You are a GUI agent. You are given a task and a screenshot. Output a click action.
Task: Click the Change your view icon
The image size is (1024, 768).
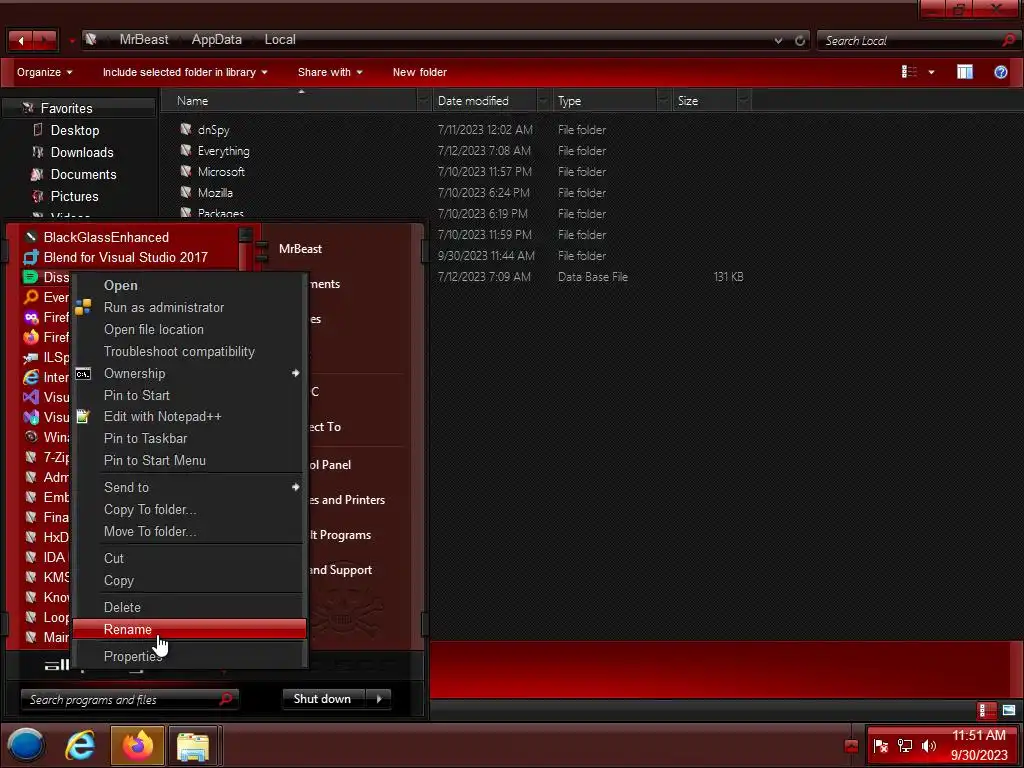click(909, 72)
